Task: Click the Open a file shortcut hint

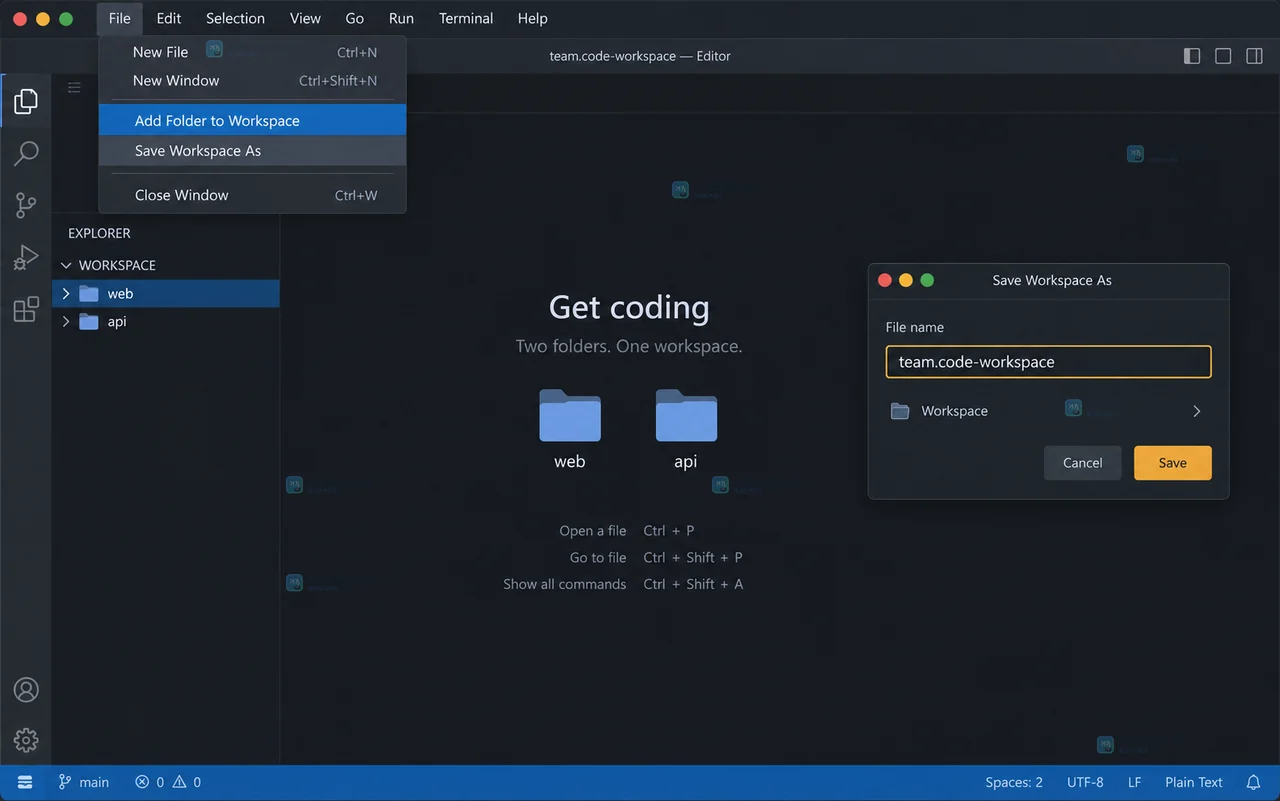Action: (626, 531)
